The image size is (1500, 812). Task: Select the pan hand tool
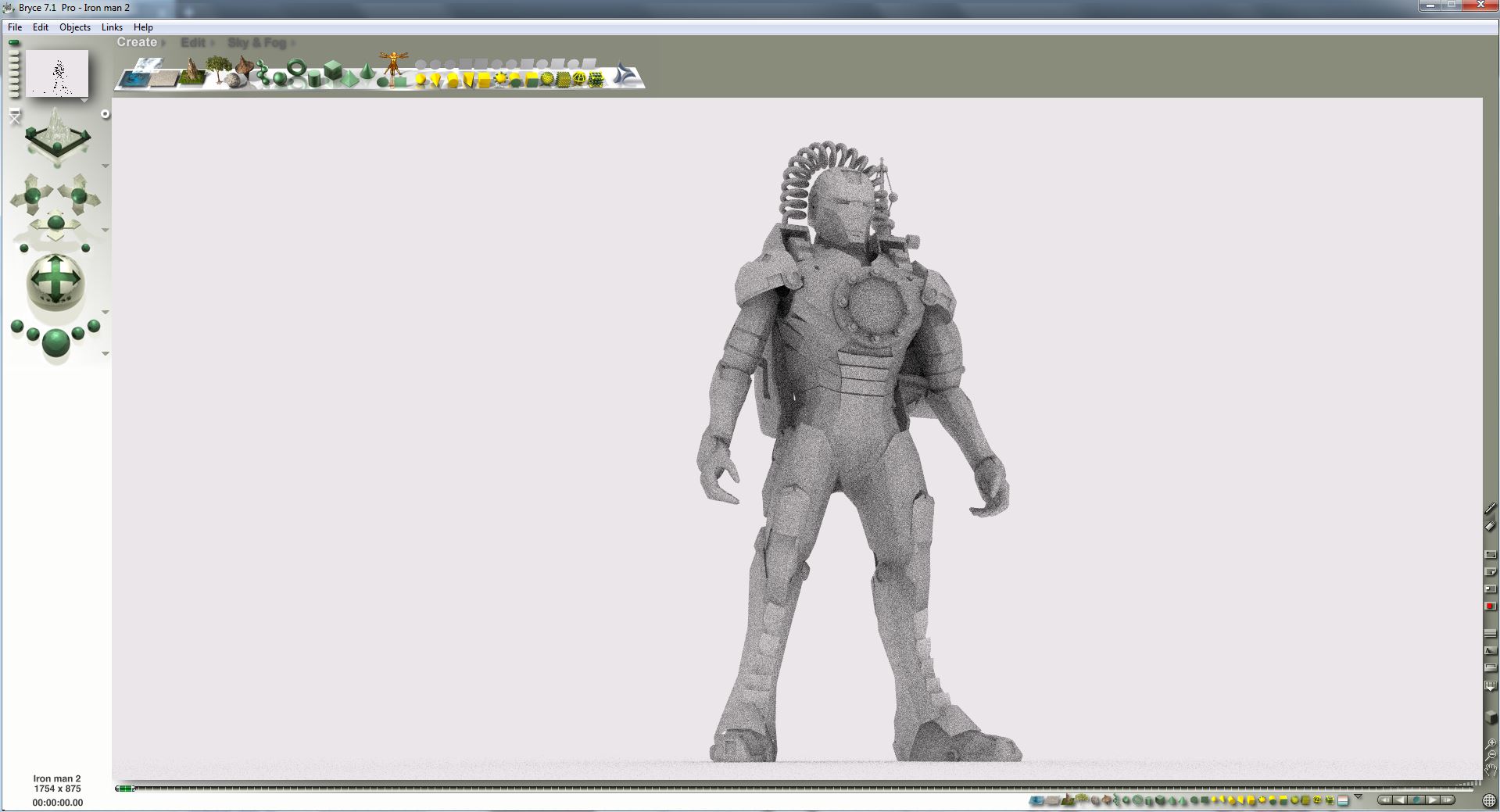coord(1491,770)
